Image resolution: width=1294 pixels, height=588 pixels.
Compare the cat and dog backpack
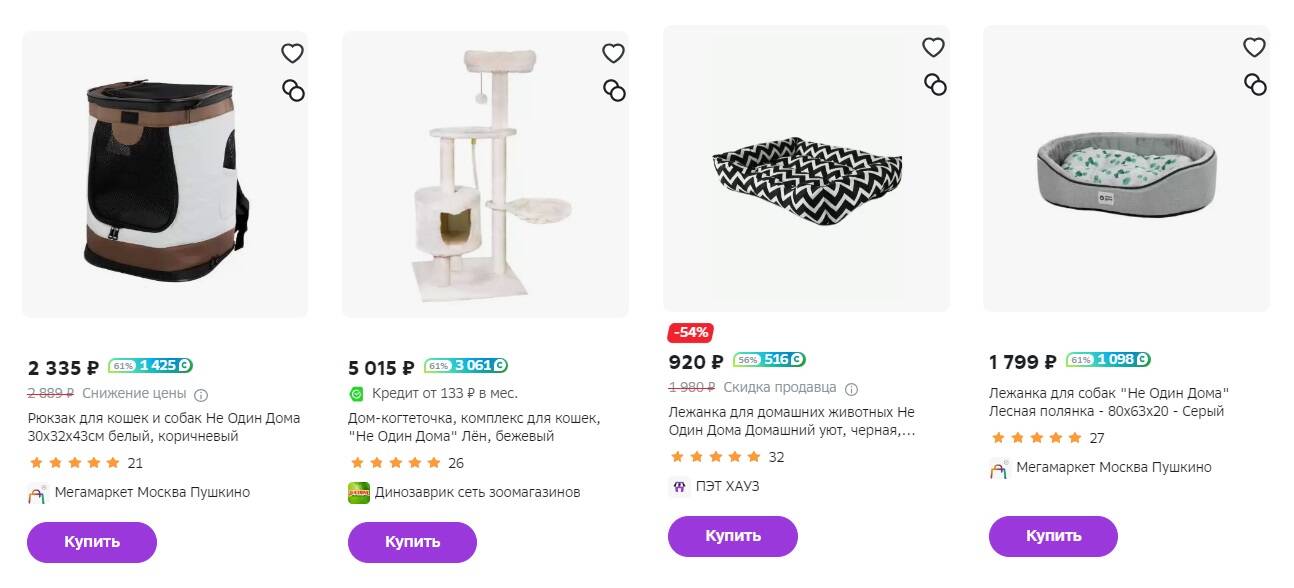[293, 91]
